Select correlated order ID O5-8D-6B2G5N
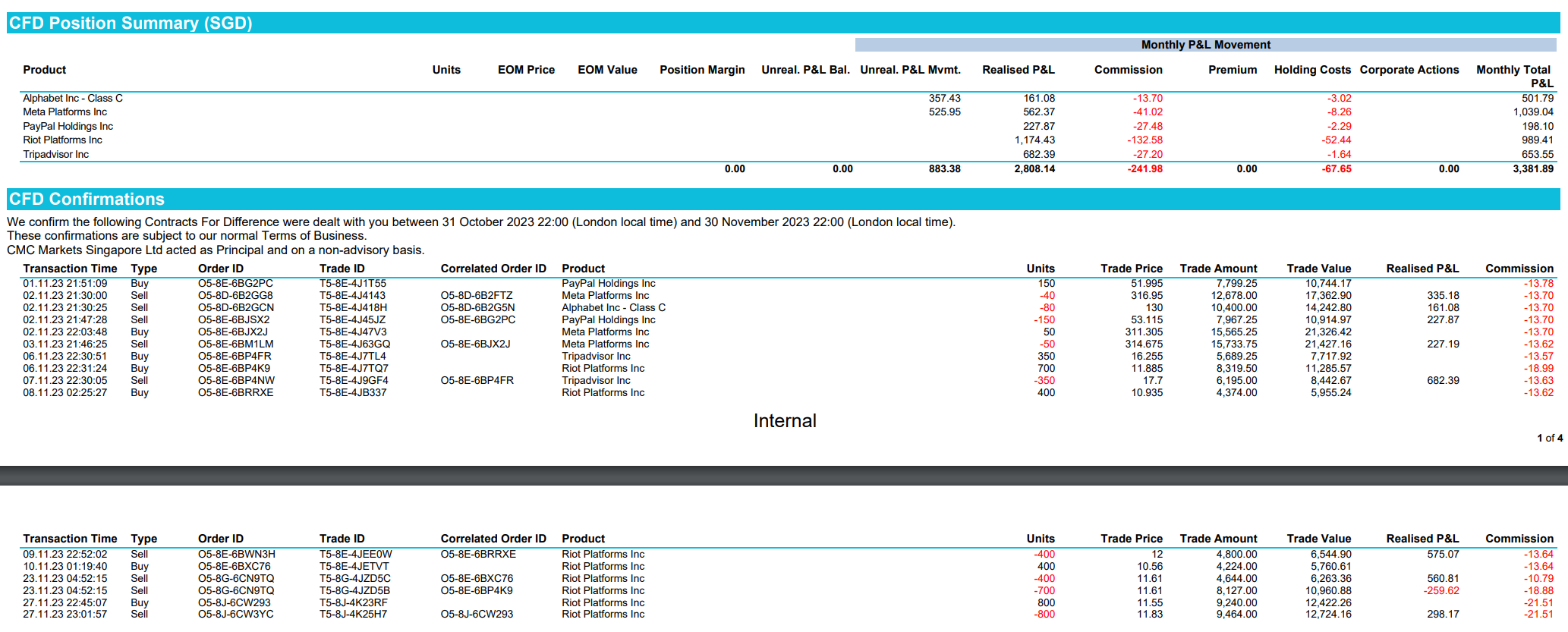This screenshot has height=632, width=1568. (477, 307)
